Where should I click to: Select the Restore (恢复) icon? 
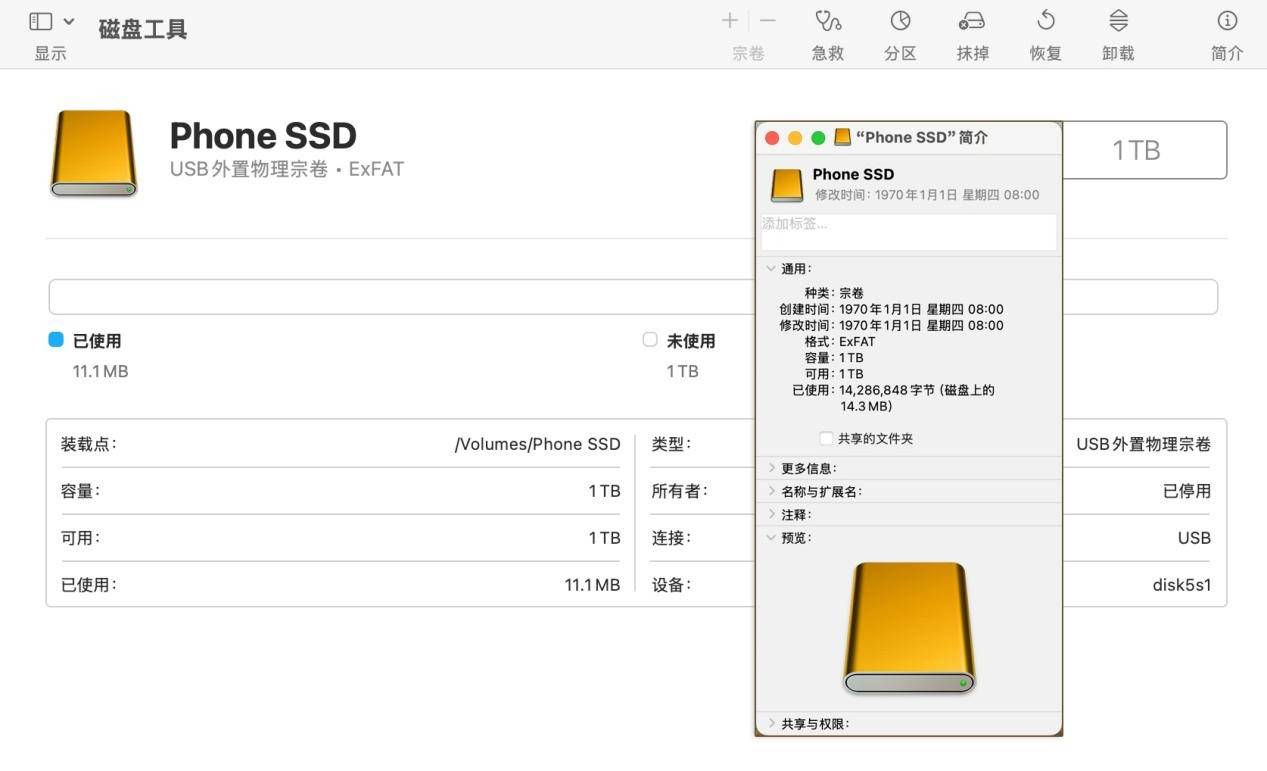click(1045, 21)
